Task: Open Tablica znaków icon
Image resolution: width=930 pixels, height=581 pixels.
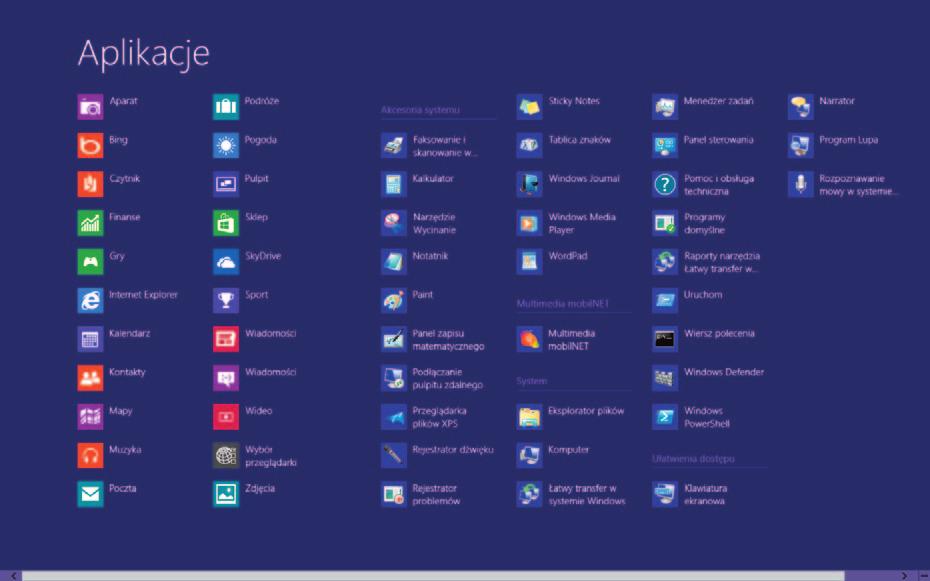Action: pos(529,145)
